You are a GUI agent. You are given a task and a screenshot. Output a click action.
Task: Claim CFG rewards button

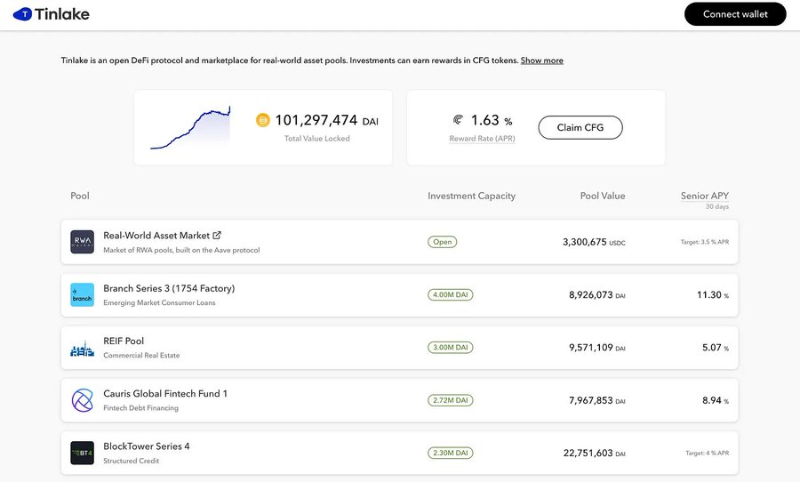point(580,128)
